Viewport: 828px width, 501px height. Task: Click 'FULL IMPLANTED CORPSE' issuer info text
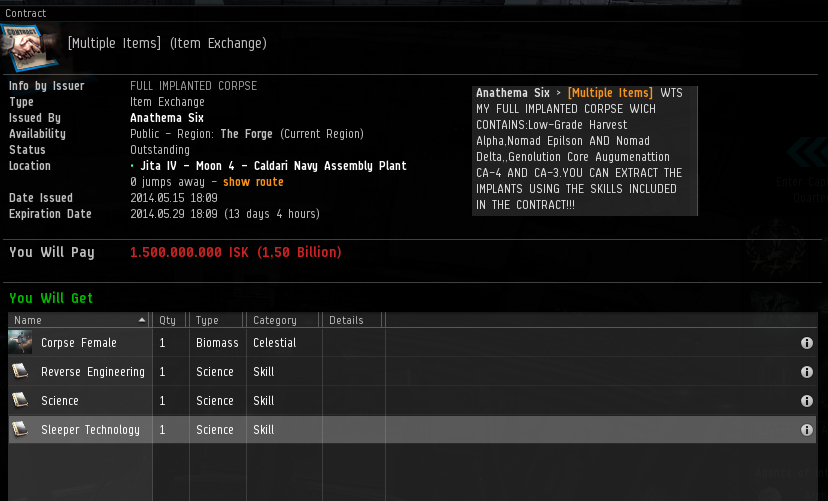click(x=193, y=86)
